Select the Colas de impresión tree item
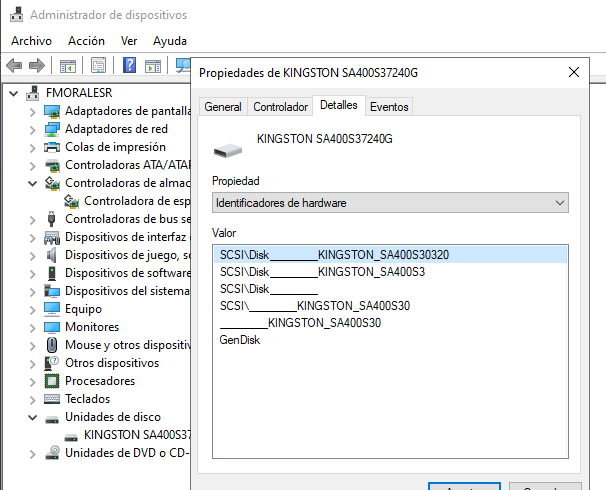The image size is (606, 490). click(x=115, y=147)
